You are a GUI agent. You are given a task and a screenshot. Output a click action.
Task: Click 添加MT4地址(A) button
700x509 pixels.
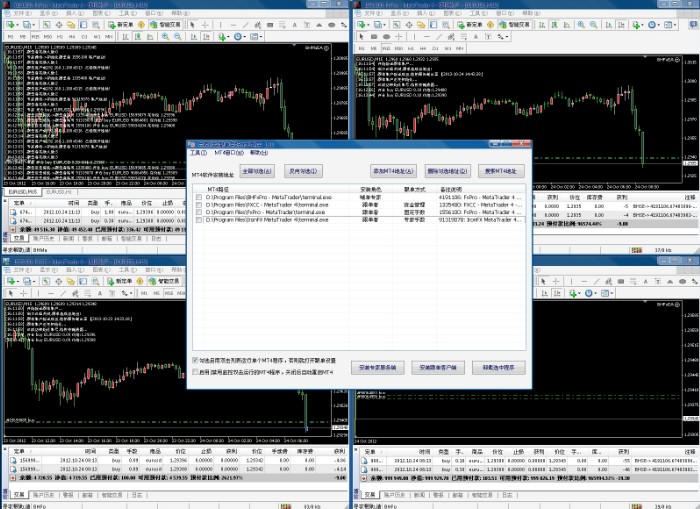(x=393, y=171)
